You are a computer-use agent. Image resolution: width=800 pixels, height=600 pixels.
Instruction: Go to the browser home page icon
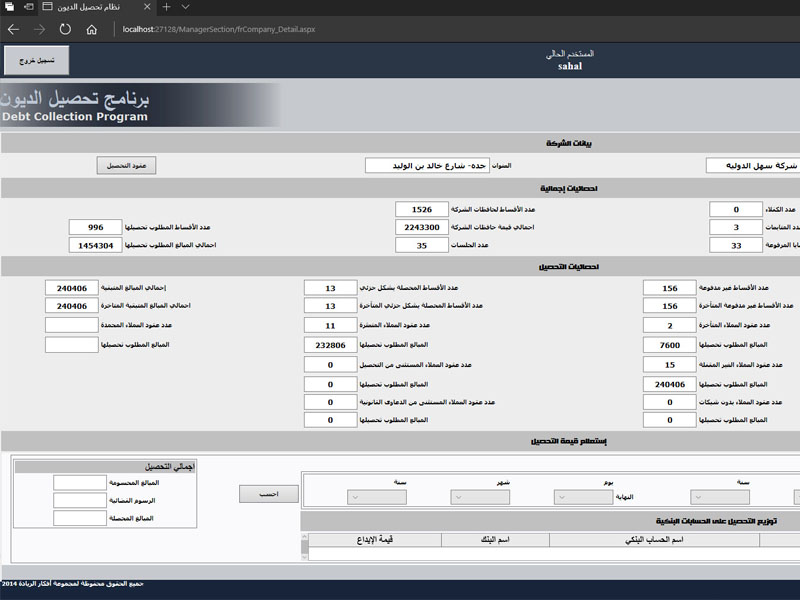pos(91,29)
